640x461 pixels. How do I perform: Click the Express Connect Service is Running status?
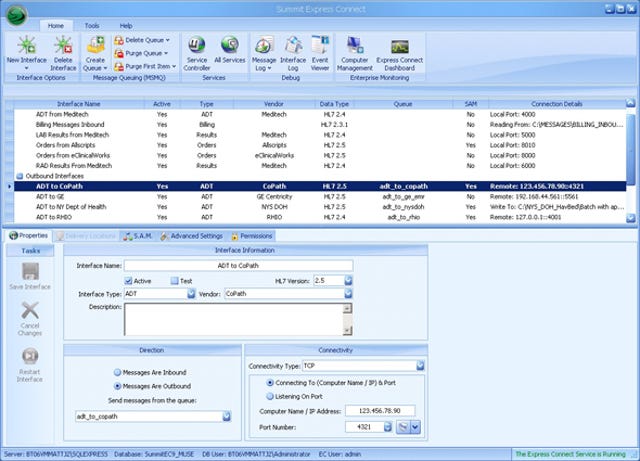click(570, 454)
